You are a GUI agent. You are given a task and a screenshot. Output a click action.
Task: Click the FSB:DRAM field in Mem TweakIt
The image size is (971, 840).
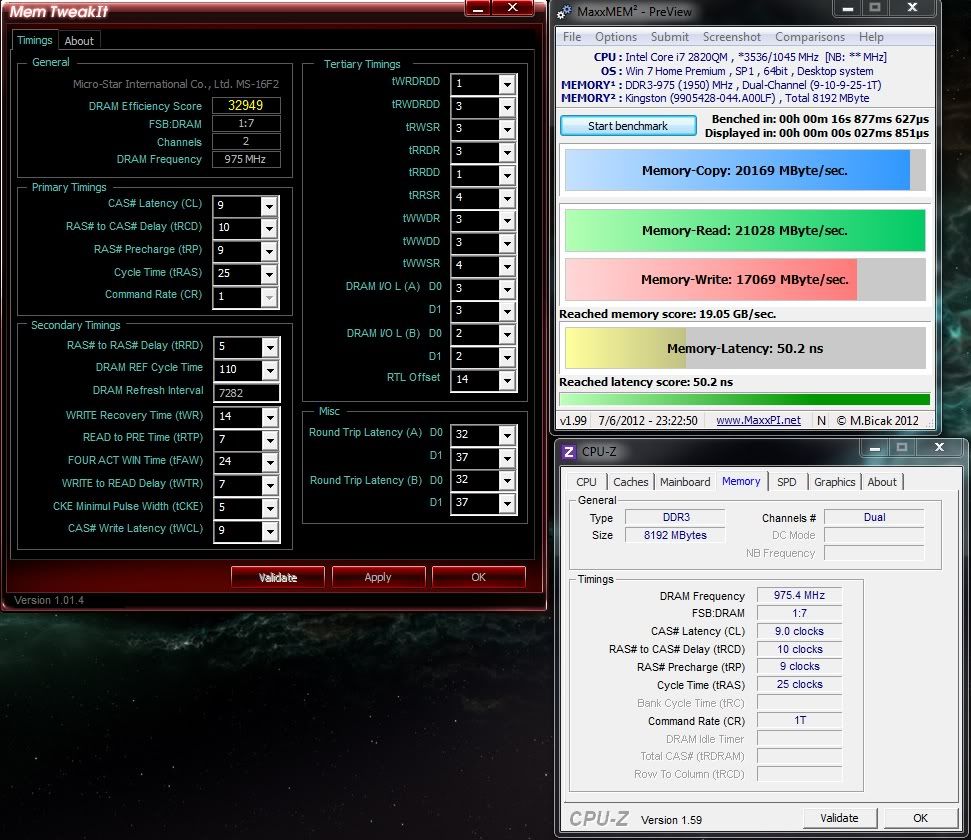246,123
